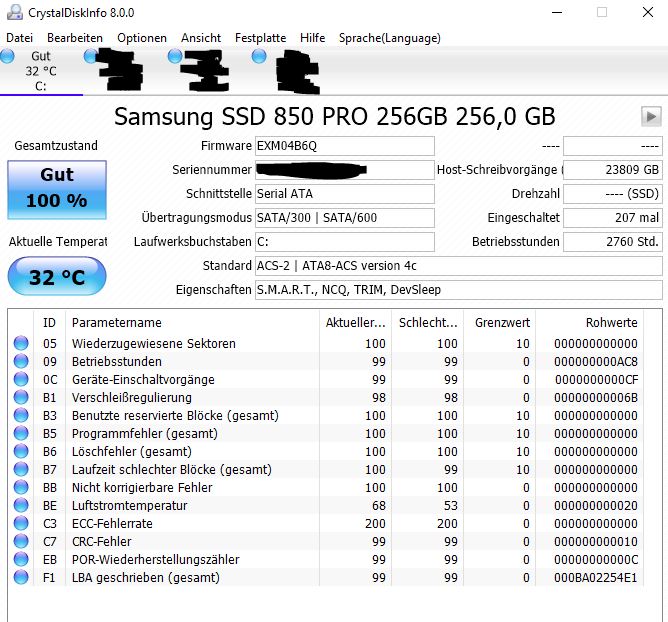668x622 pixels.
Task: Click raw value 00000000006B
Action: [596, 397]
